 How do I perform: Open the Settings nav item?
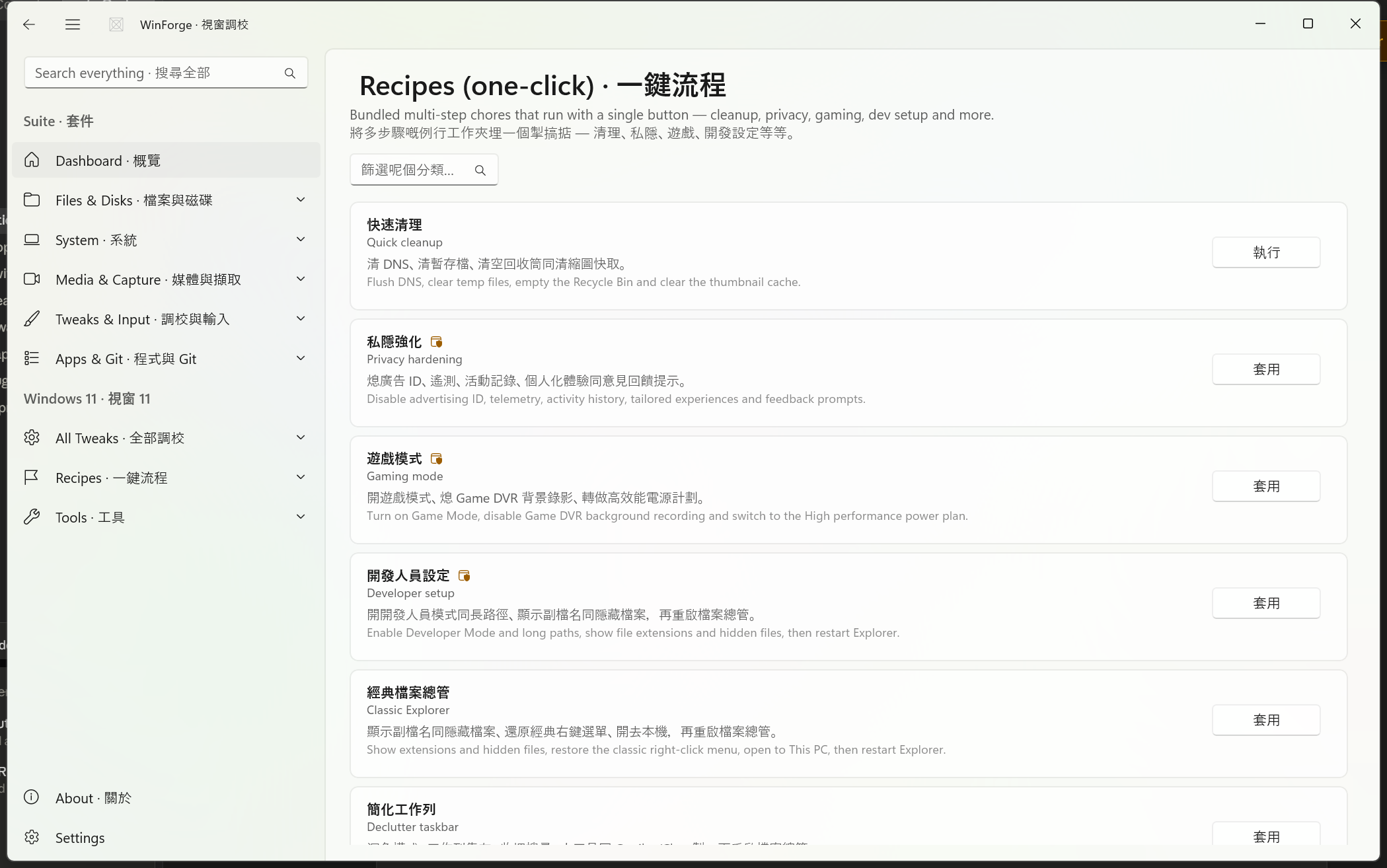(x=166, y=837)
